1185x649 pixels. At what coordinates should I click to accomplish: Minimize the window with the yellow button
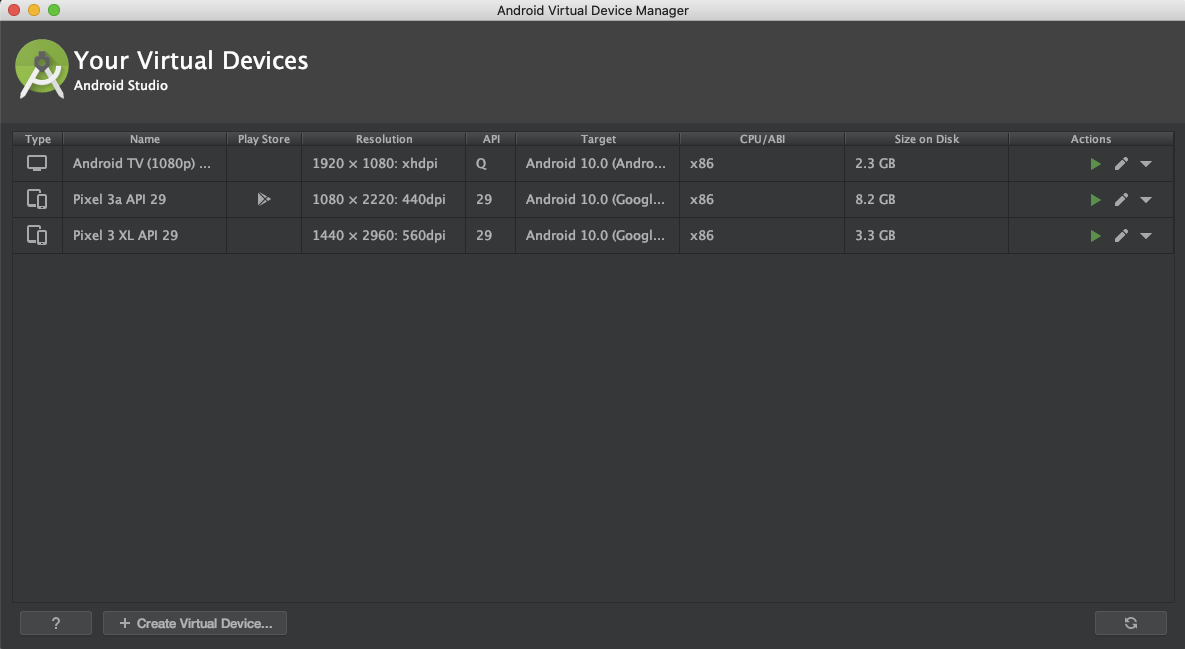[x=34, y=10]
